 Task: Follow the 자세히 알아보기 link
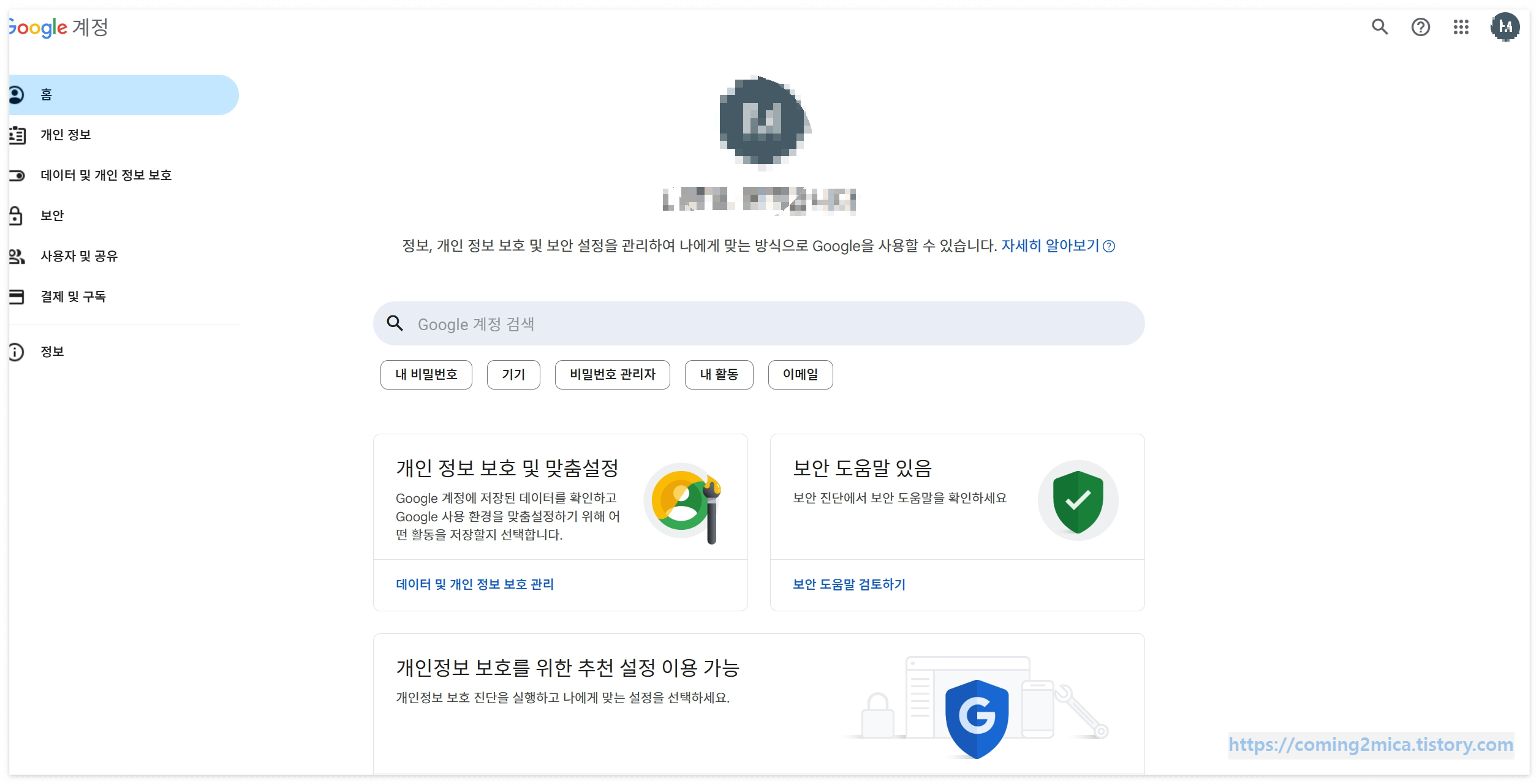pyautogui.click(x=1050, y=246)
